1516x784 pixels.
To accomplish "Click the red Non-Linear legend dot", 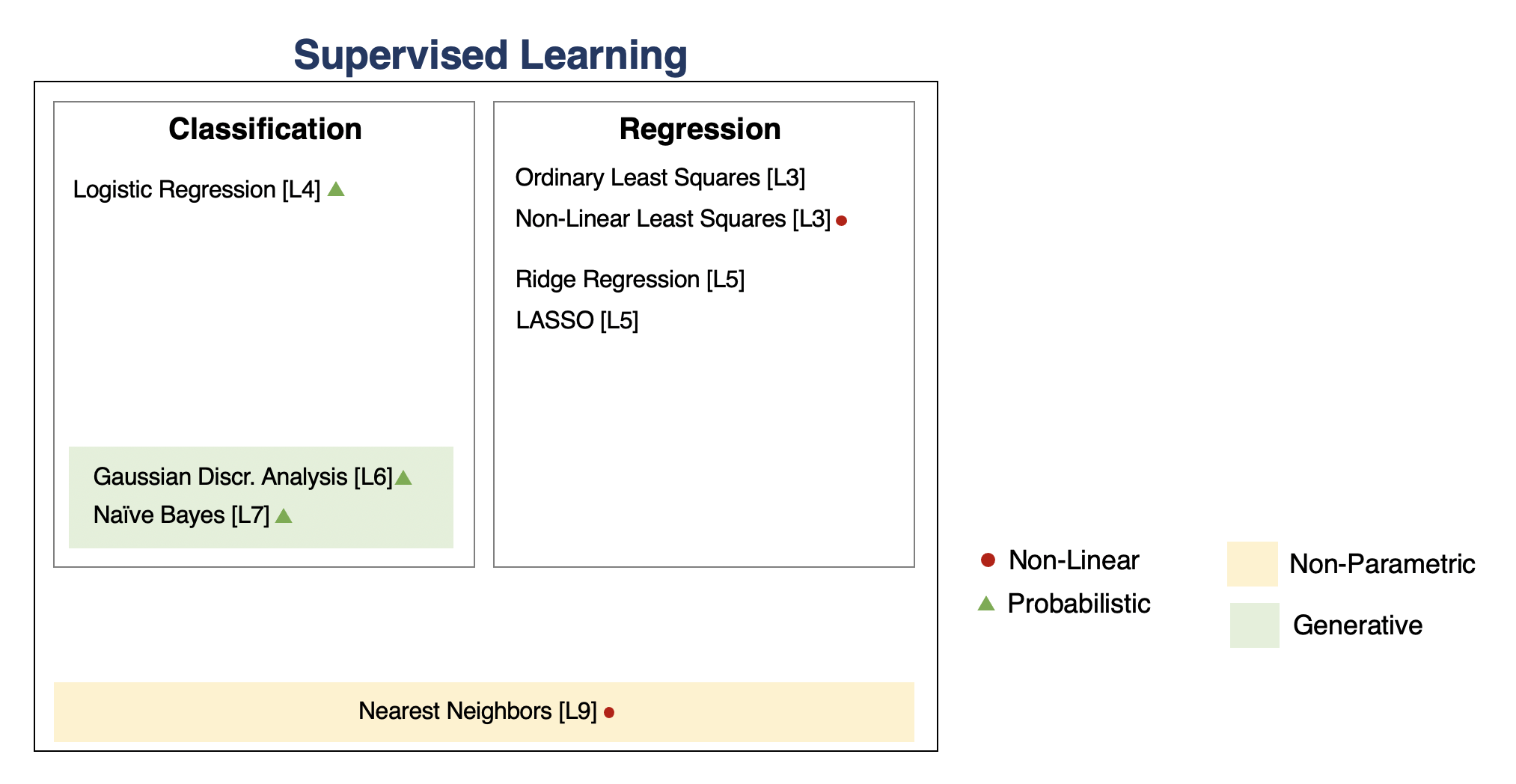I will [988, 560].
